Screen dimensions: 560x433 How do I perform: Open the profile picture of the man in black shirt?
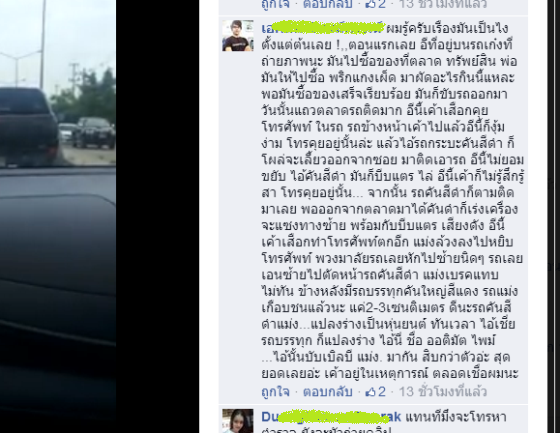coord(238,35)
